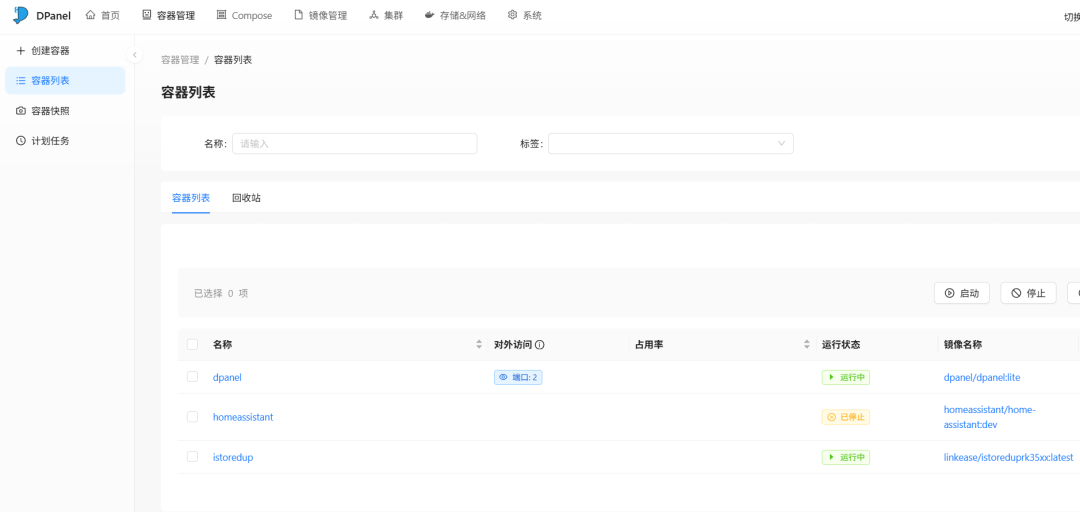
Task: Switch to the 回收站 tab
Action: point(246,198)
